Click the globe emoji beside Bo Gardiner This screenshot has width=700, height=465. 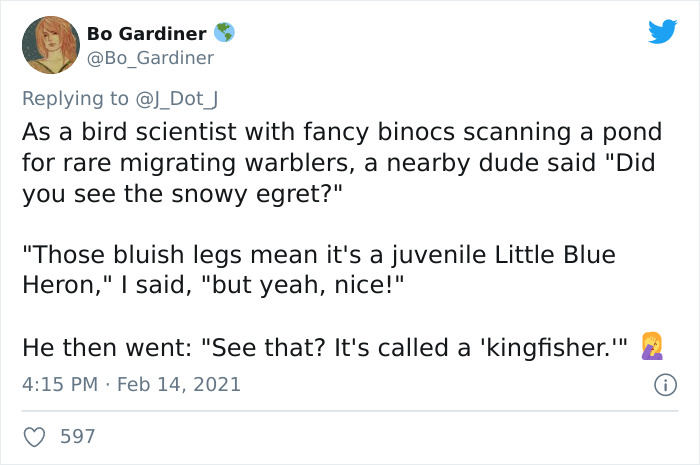tap(224, 34)
